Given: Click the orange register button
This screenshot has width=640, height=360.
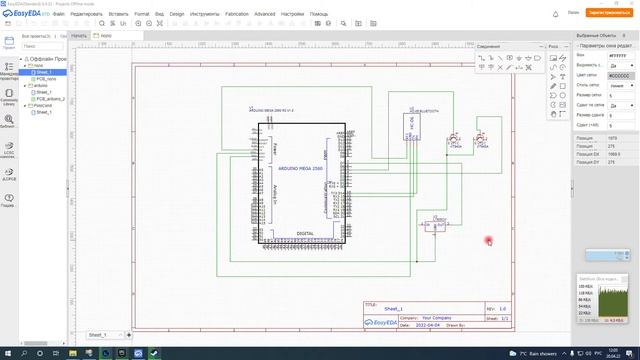Looking at the screenshot, I should 609,13.
